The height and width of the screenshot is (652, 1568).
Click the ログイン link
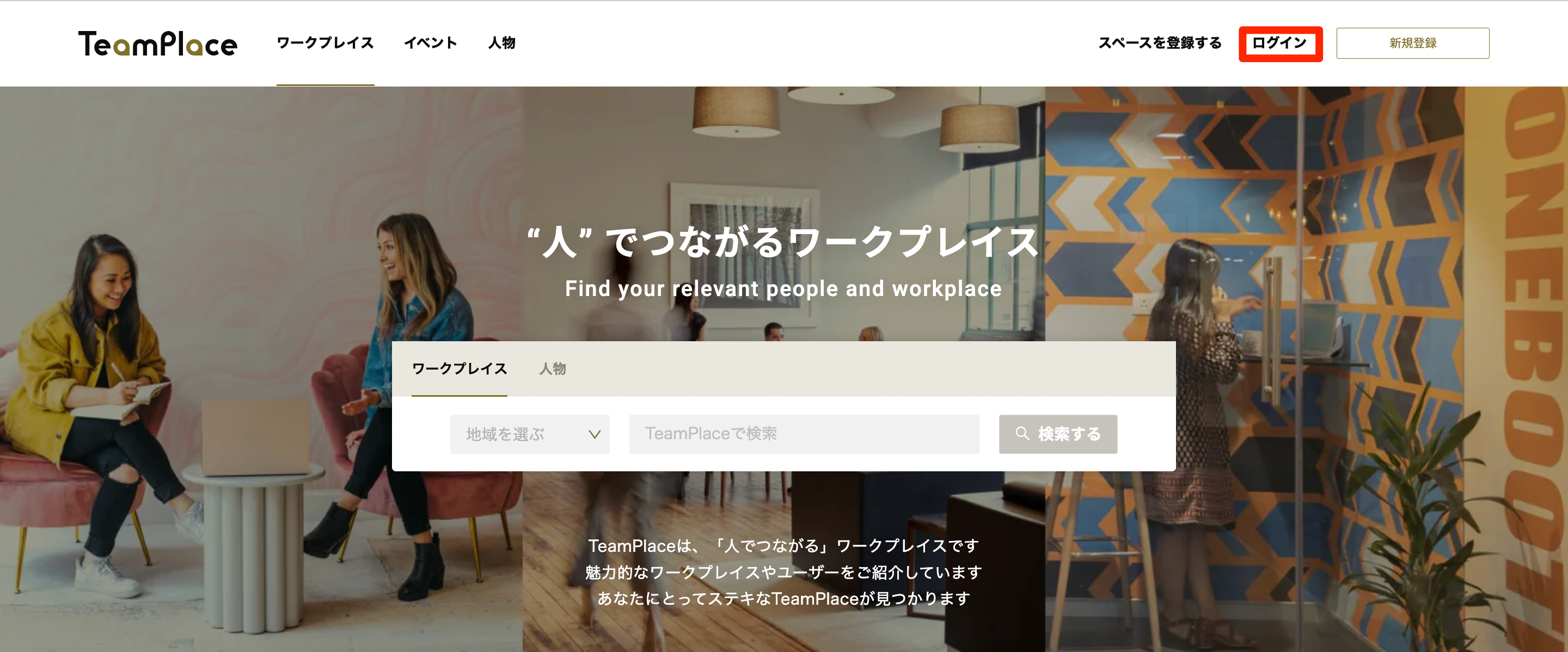tap(1279, 43)
